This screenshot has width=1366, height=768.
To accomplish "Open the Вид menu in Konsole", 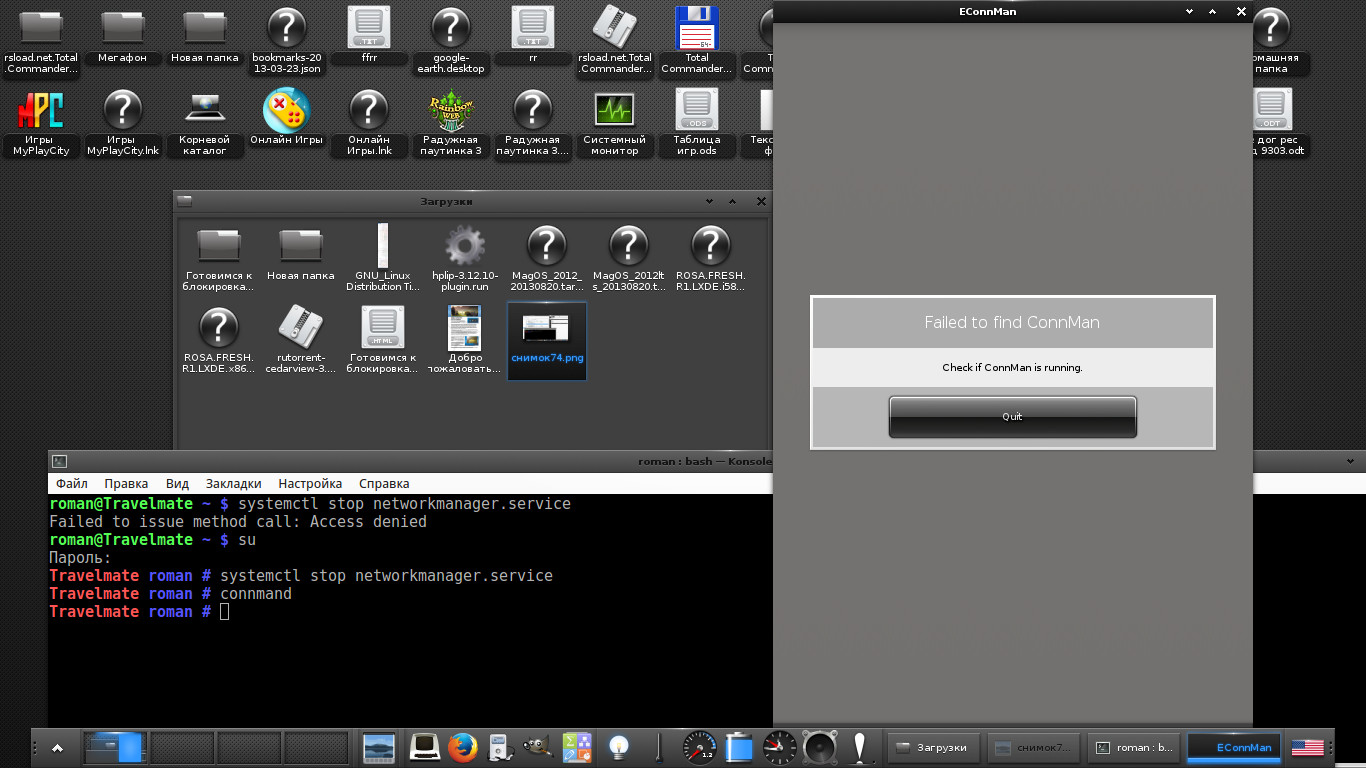I will point(177,484).
